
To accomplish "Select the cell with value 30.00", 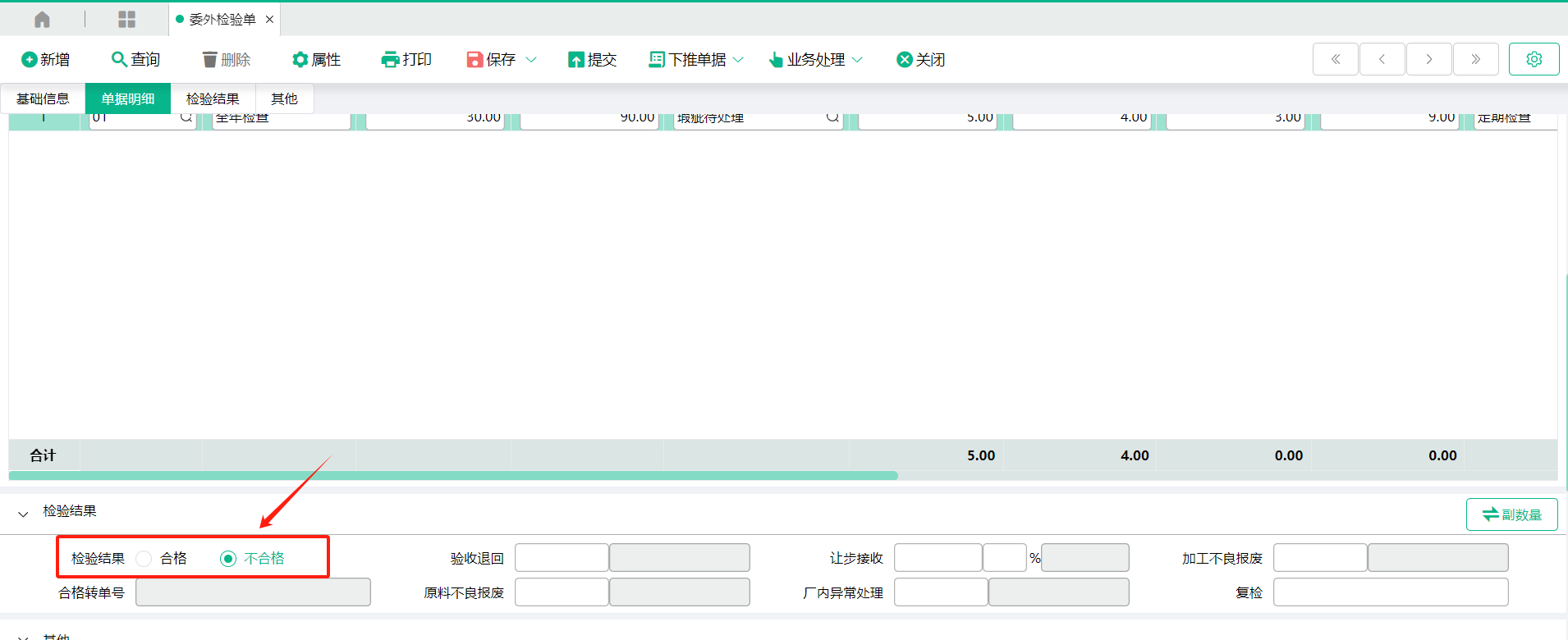I will [x=435, y=120].
